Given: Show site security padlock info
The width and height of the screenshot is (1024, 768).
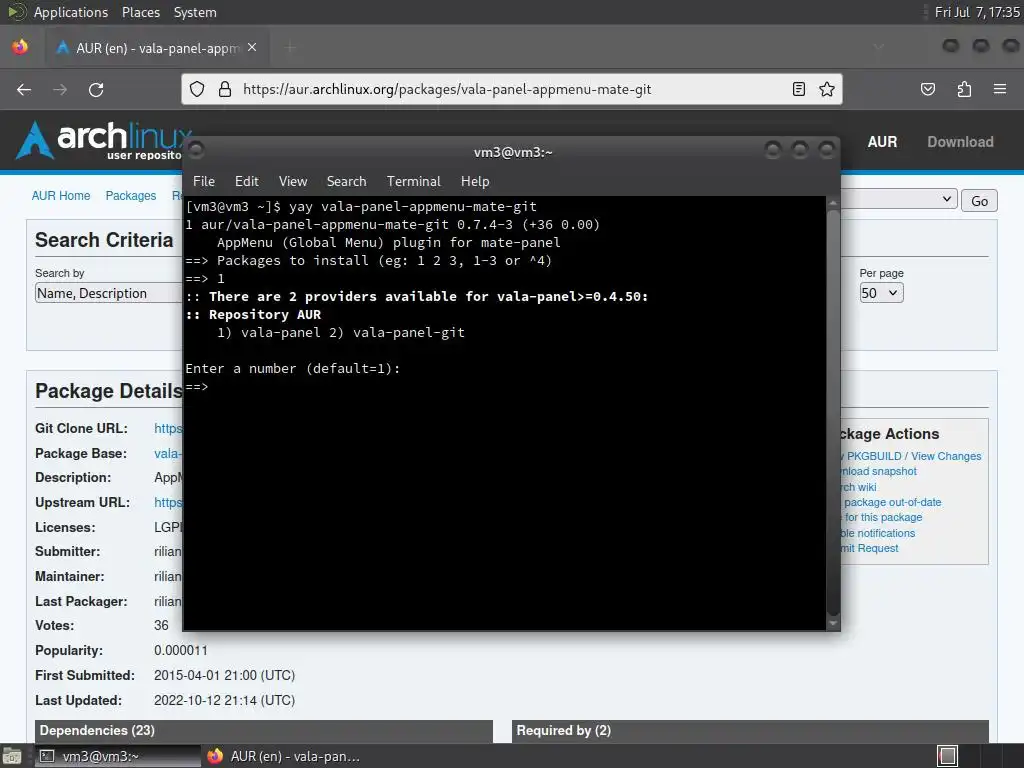Looking at the screenshot, I should [225, 89].
